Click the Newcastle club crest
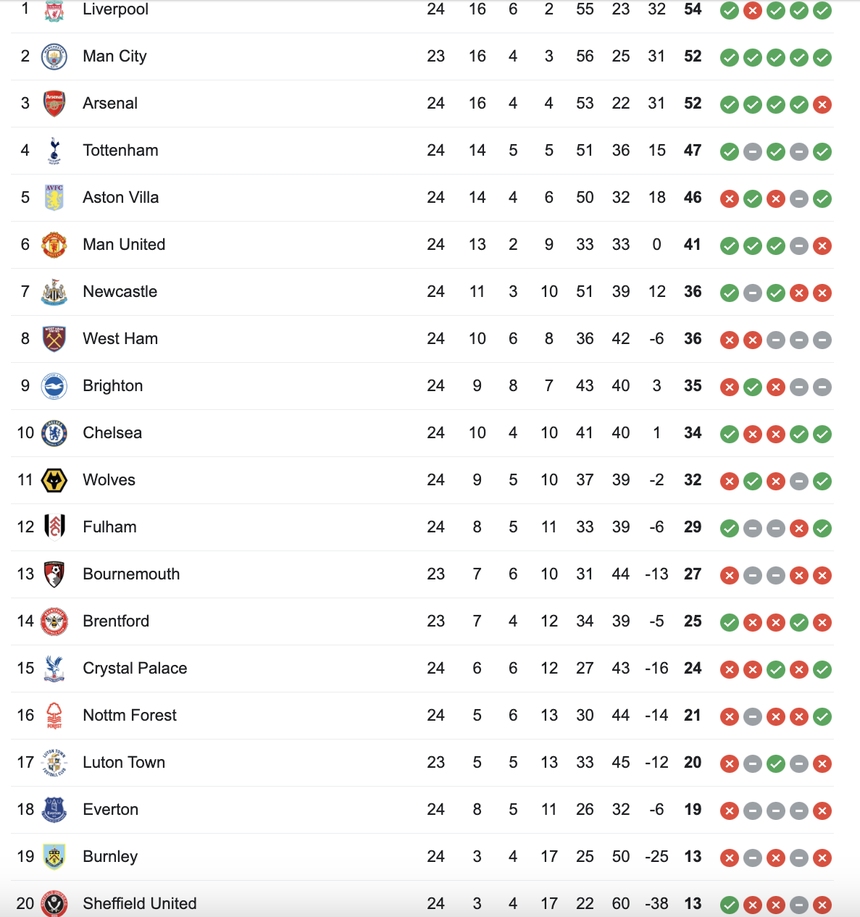Image resolution: width=860 pixels, height=917 pixels. coord(54,292)
